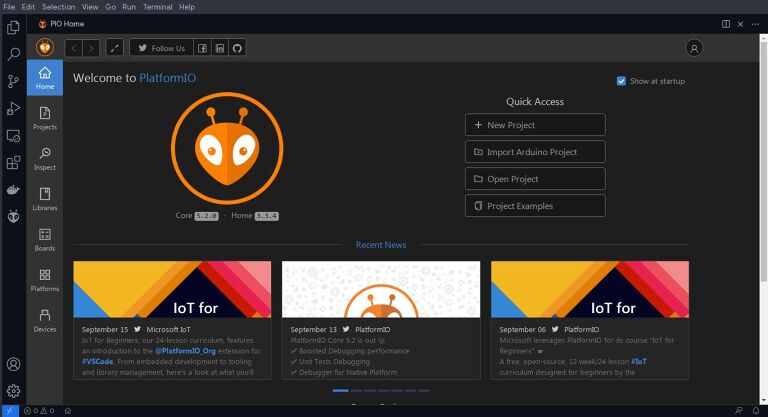This screenshot has width=768, height=417.
Task: Open the Extensions view
Action: click(13, 163)
